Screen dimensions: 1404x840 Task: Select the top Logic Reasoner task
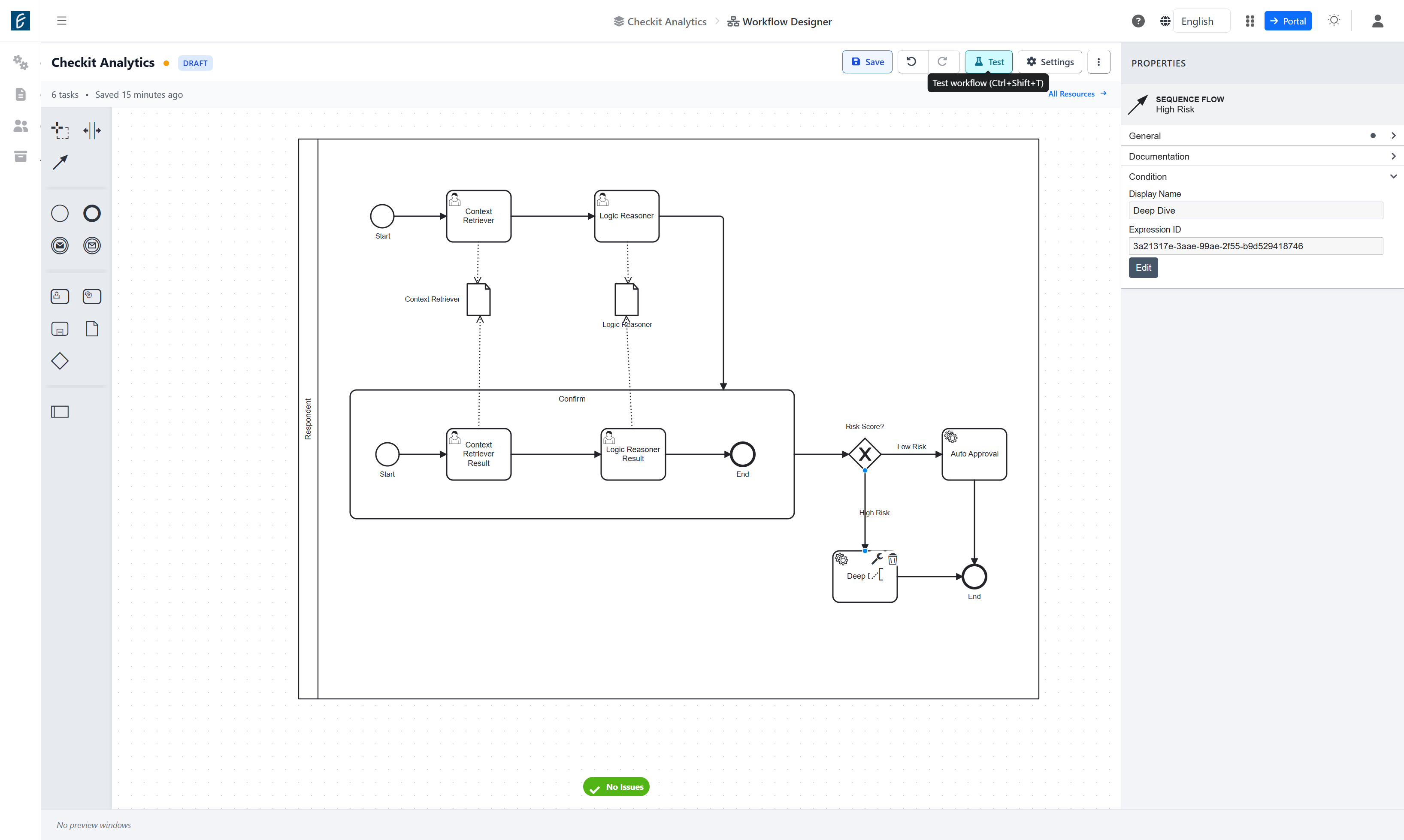(x=627, y=216)
